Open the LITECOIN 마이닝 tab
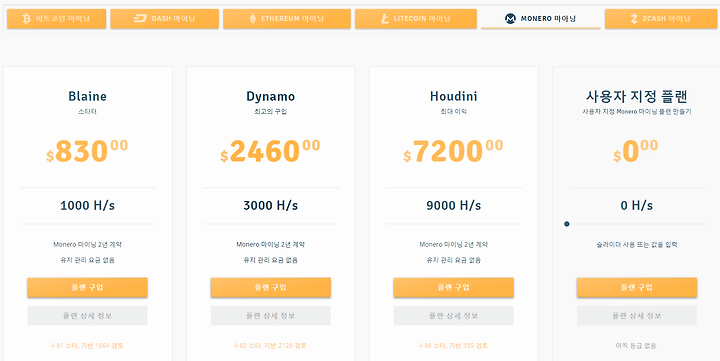 pos(416,19)
